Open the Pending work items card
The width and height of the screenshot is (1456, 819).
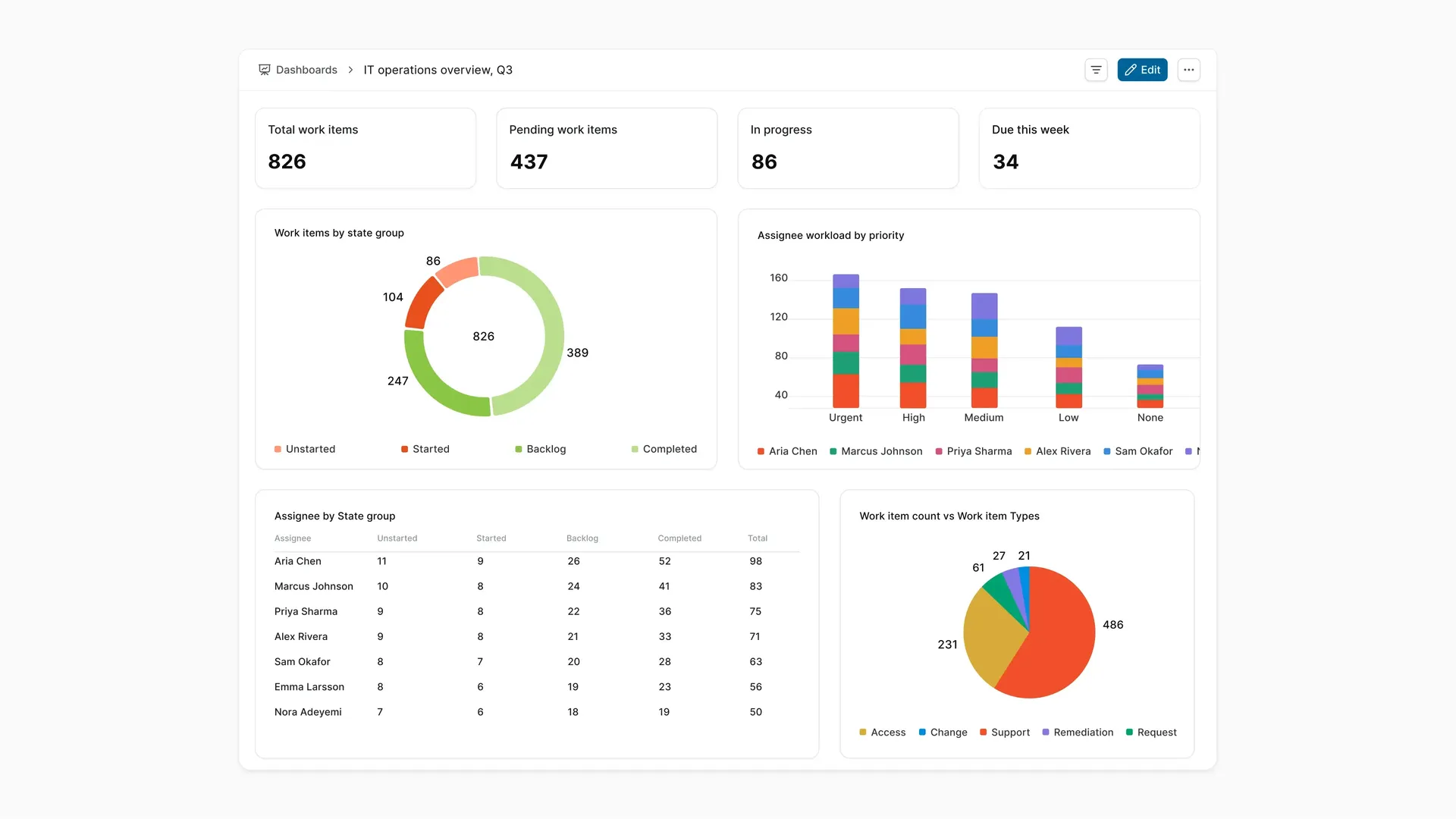click(x=607, y=148)
